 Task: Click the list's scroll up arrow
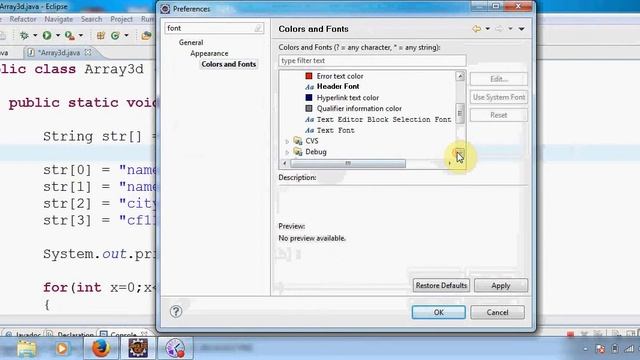pyautogui.click(x=460, y=76)
